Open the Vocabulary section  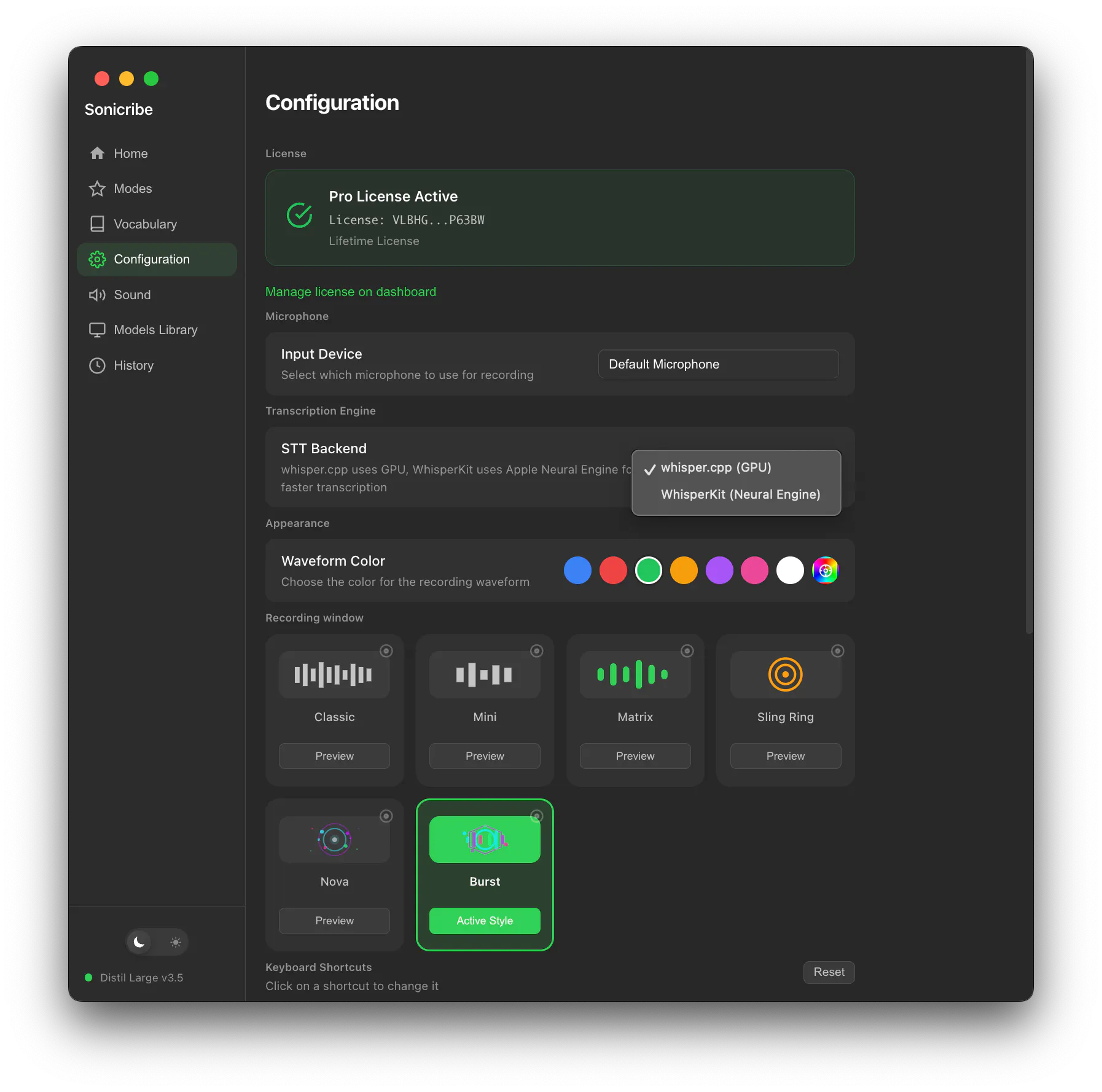click(x=157, y=224)
